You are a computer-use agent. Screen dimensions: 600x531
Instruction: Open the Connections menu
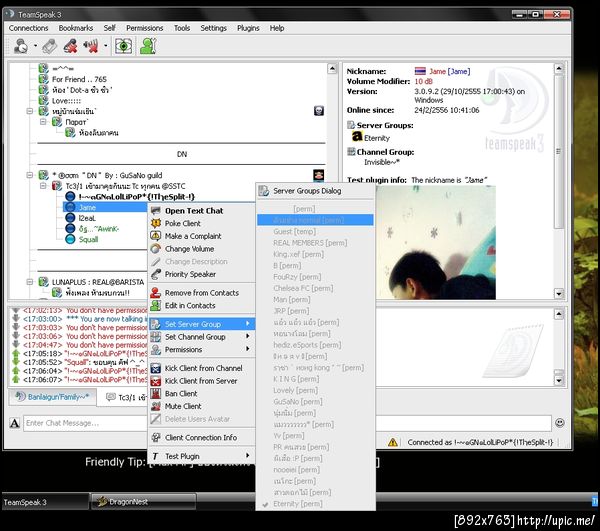[x=28, y=28]
